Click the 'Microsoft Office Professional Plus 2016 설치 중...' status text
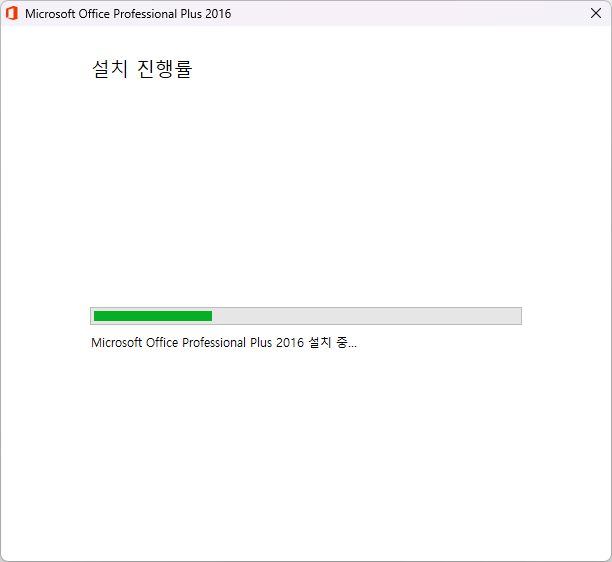612x562 pixels. (x=224, y=343)
